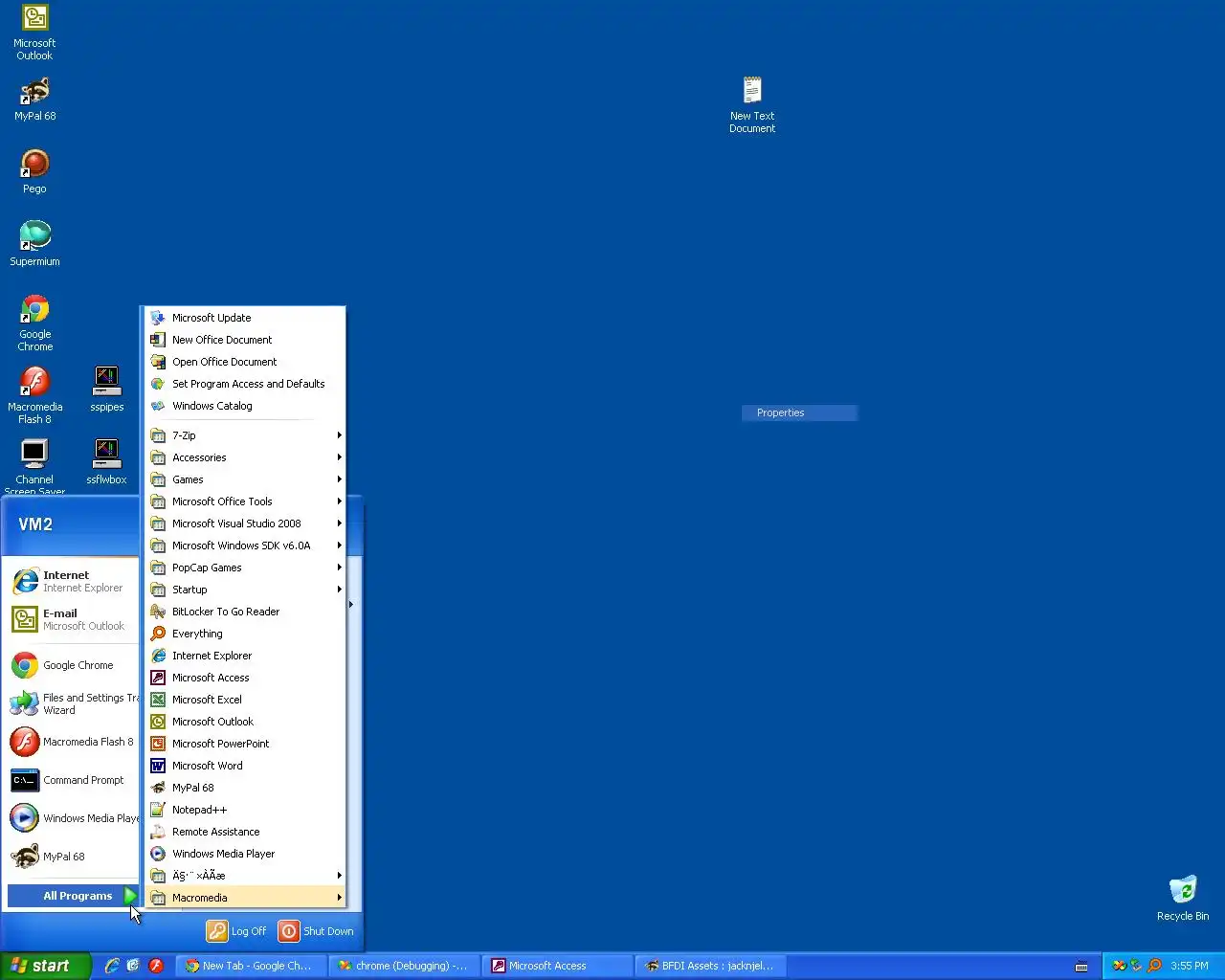This screenshot has height=980, width=1225.
Task: Click the Start button
Action: click(45, 966)
